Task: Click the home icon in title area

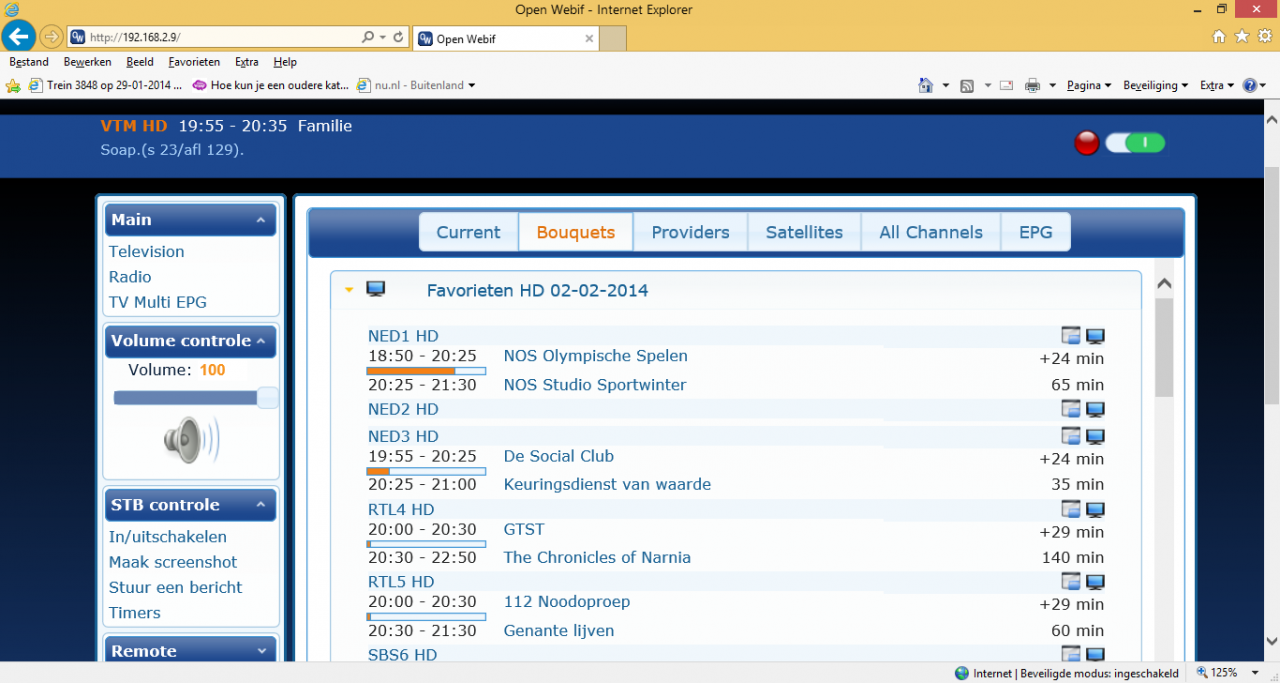Action: (x=1218, y=36)
